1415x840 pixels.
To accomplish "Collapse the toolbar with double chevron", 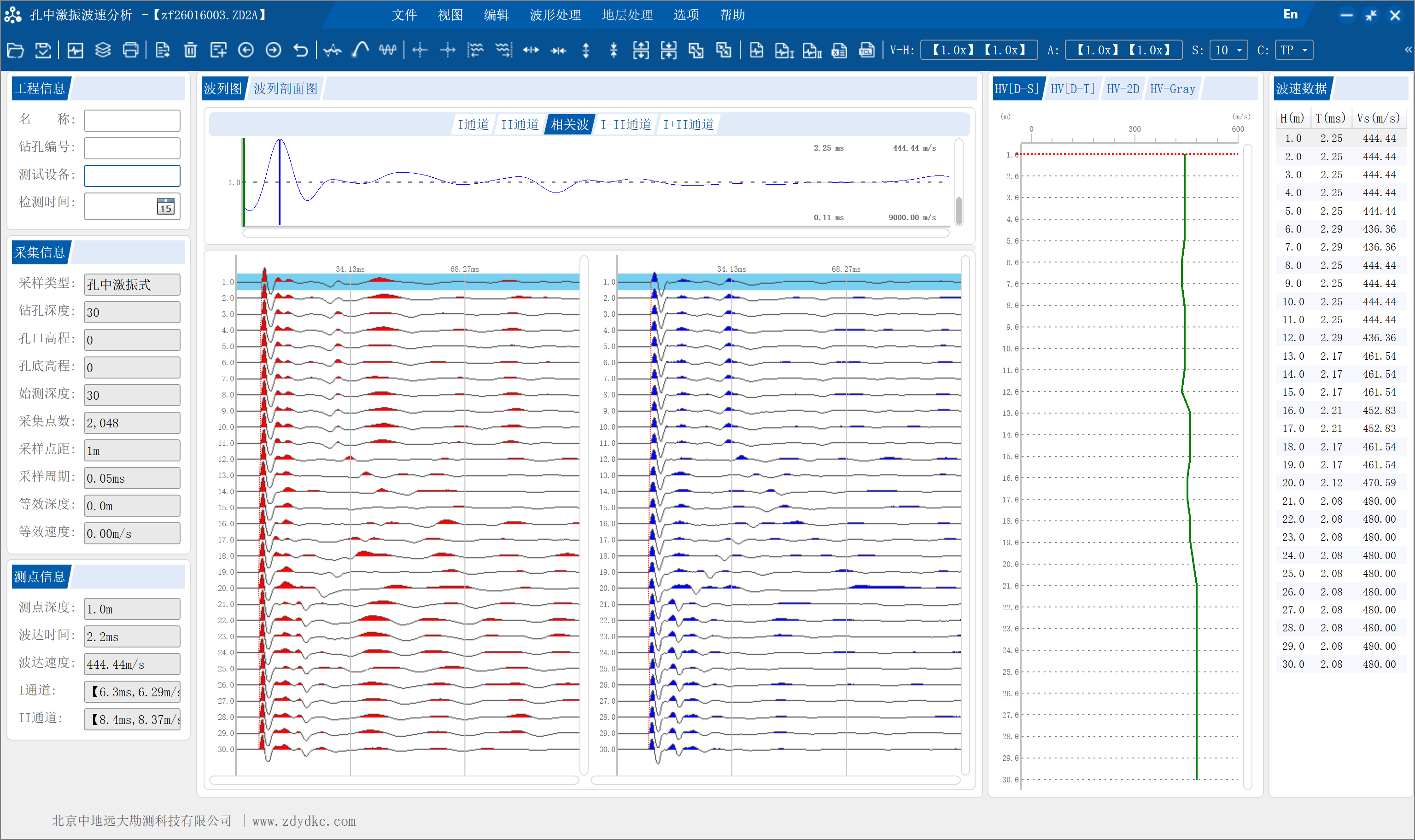I will click(x=1408, y=50).
